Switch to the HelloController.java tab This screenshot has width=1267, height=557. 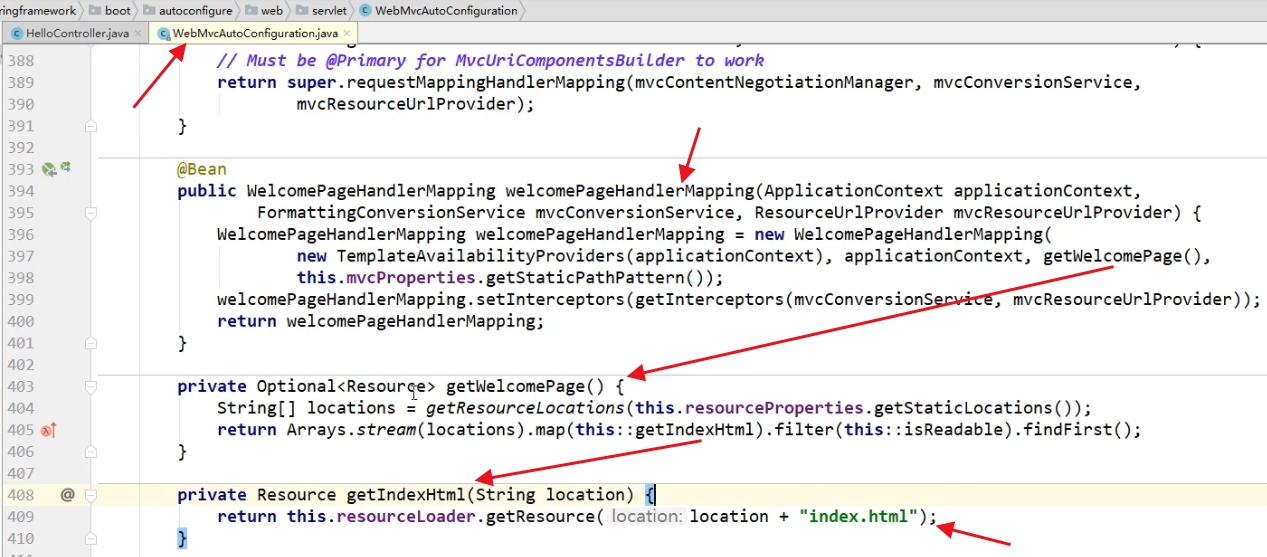pyautogui.click(x=77, y=33)
